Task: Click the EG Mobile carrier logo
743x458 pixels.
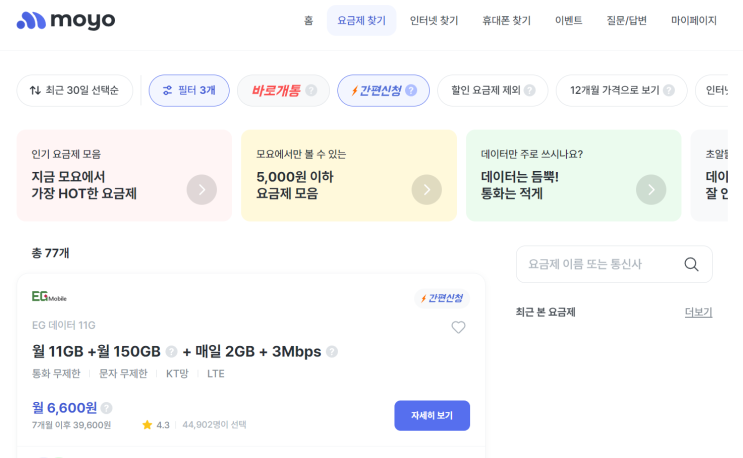Action: tap(49, 297)
